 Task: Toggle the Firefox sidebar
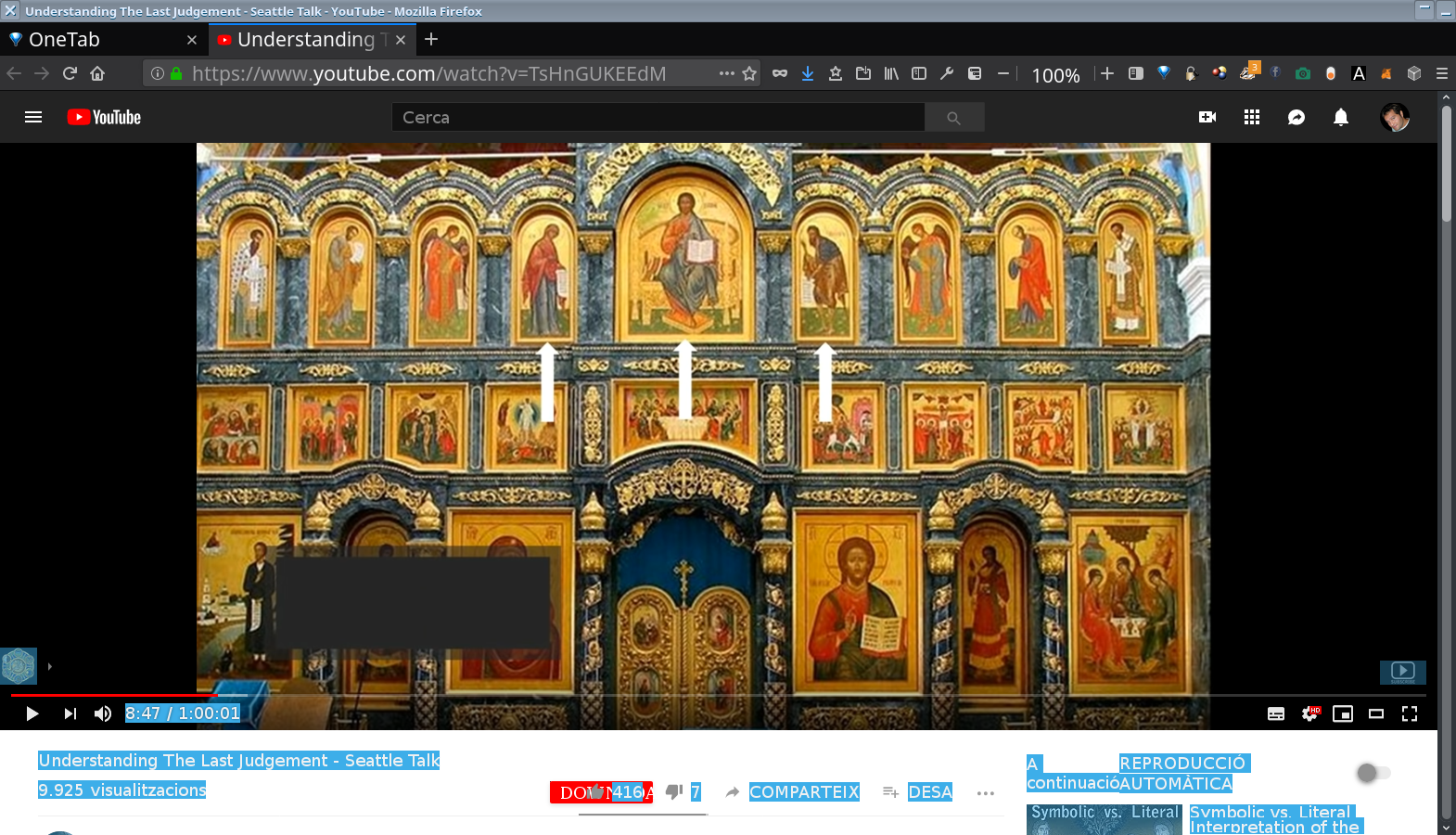pos(919,73)
